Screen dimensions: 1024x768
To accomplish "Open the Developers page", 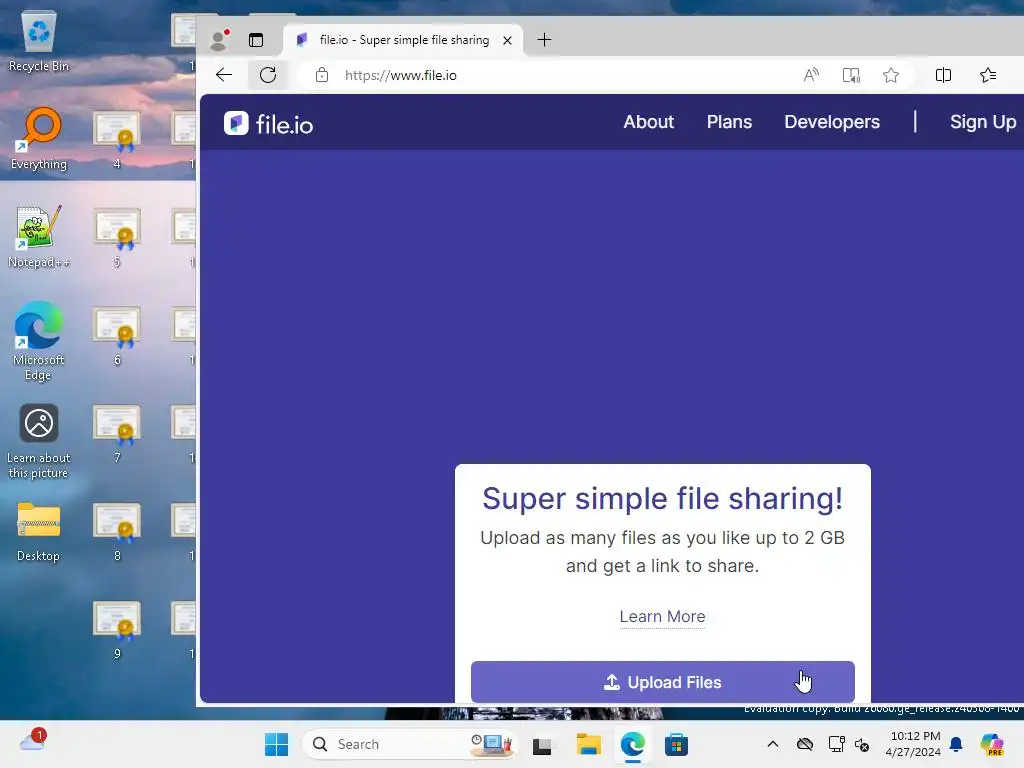I will click(832, 122).
